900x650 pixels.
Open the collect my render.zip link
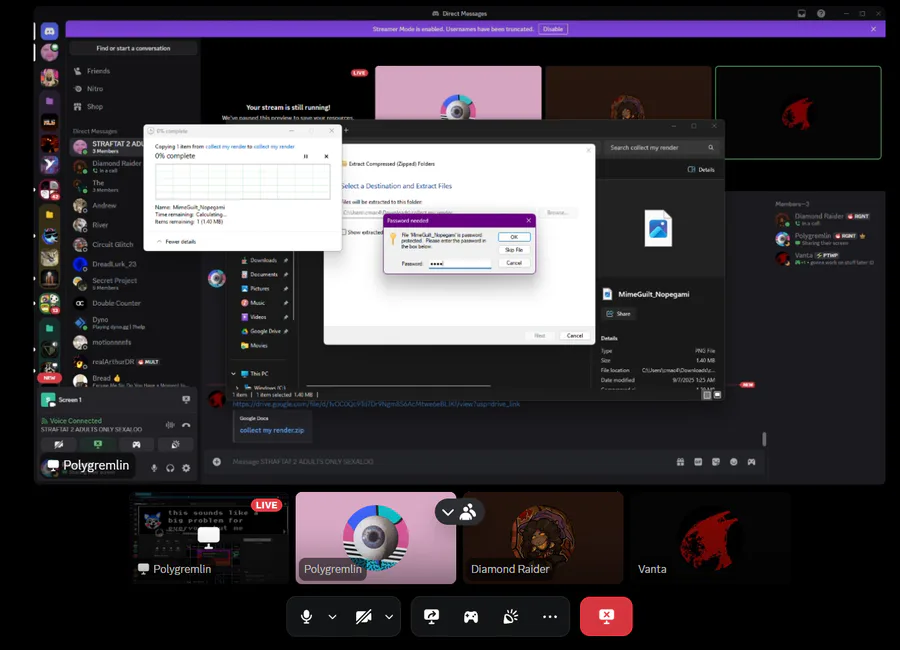tap(272, 430)
